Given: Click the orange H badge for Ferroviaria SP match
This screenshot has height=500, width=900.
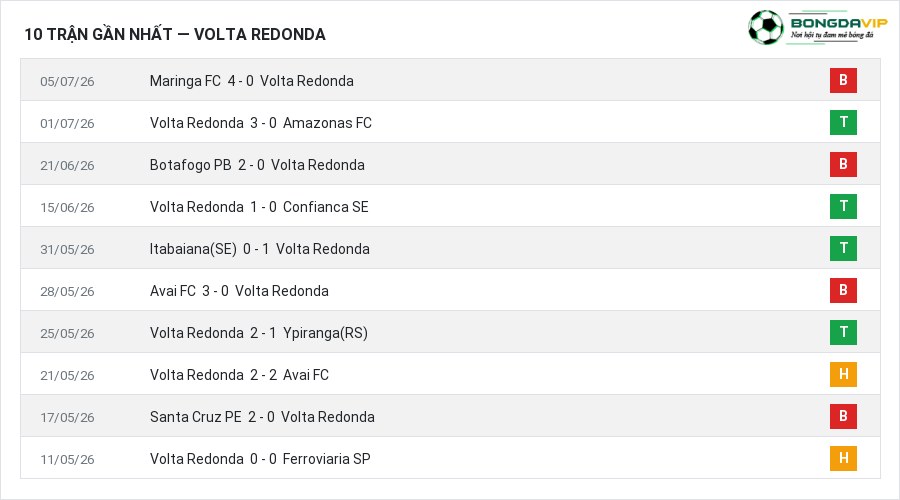Looking at the screenshot, I should coord(843,458).
